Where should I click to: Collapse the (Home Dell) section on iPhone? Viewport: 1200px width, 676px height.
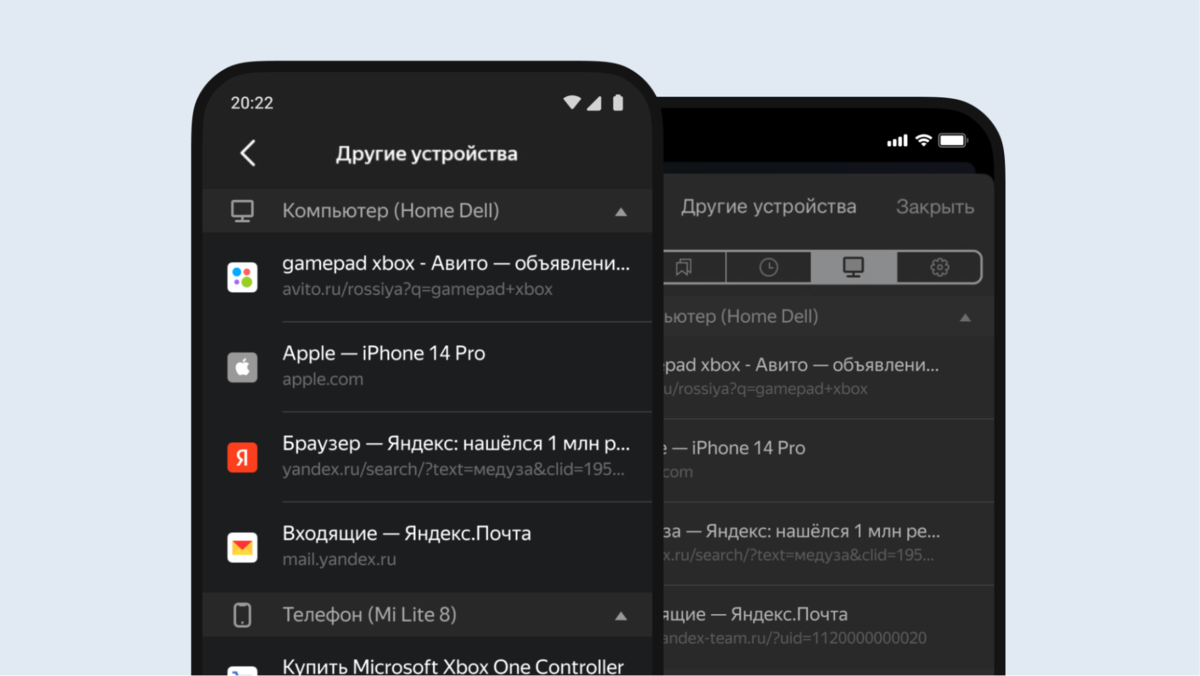click(965, 317)
